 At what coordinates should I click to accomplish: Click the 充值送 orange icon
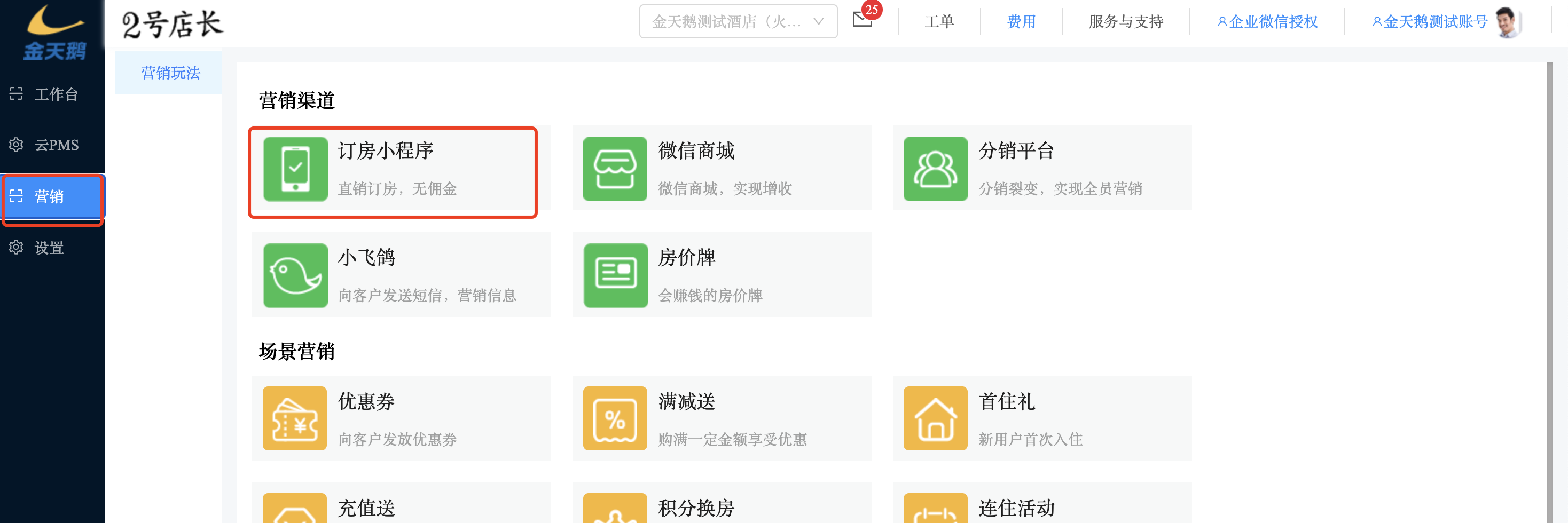click(295, 509)
